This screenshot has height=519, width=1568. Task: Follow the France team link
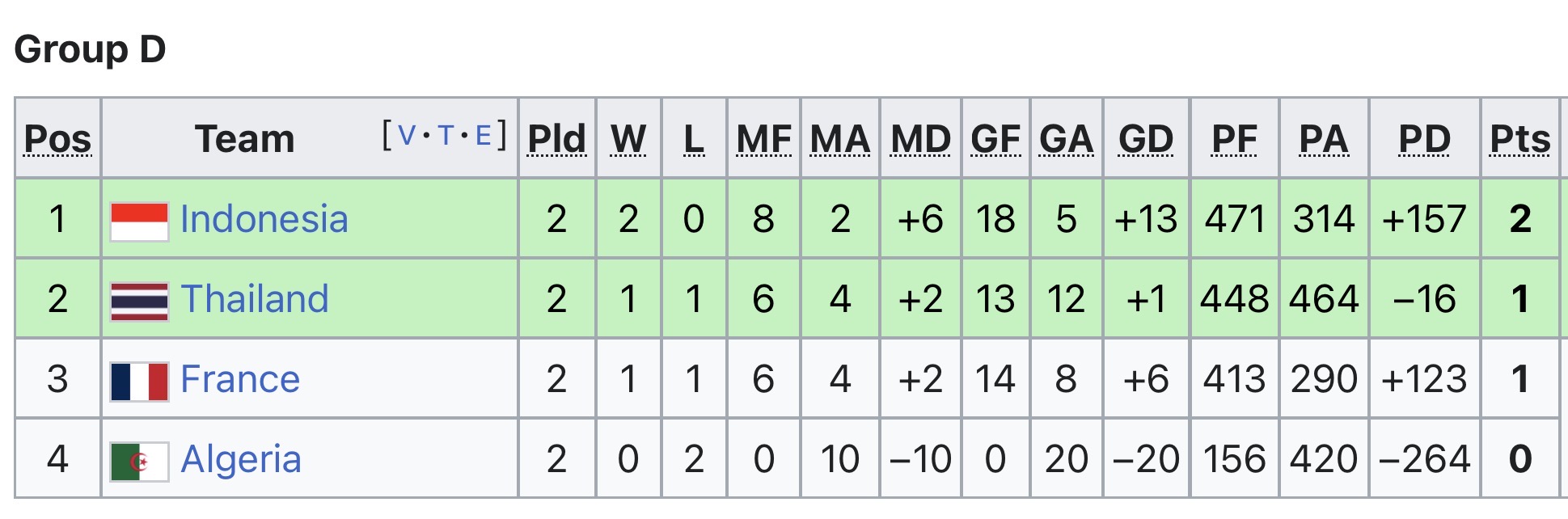239,379
